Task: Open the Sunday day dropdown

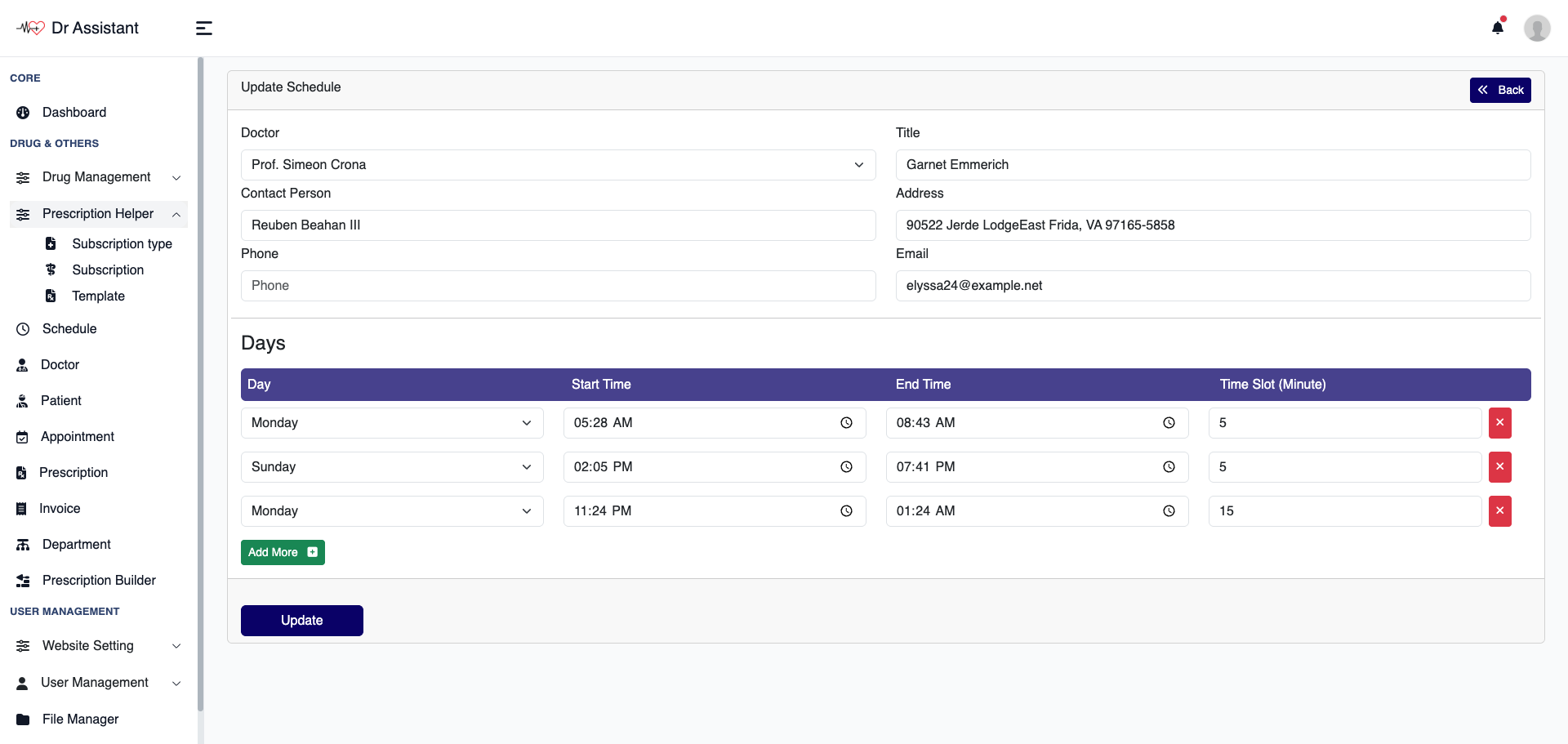Action: (392, 467)
